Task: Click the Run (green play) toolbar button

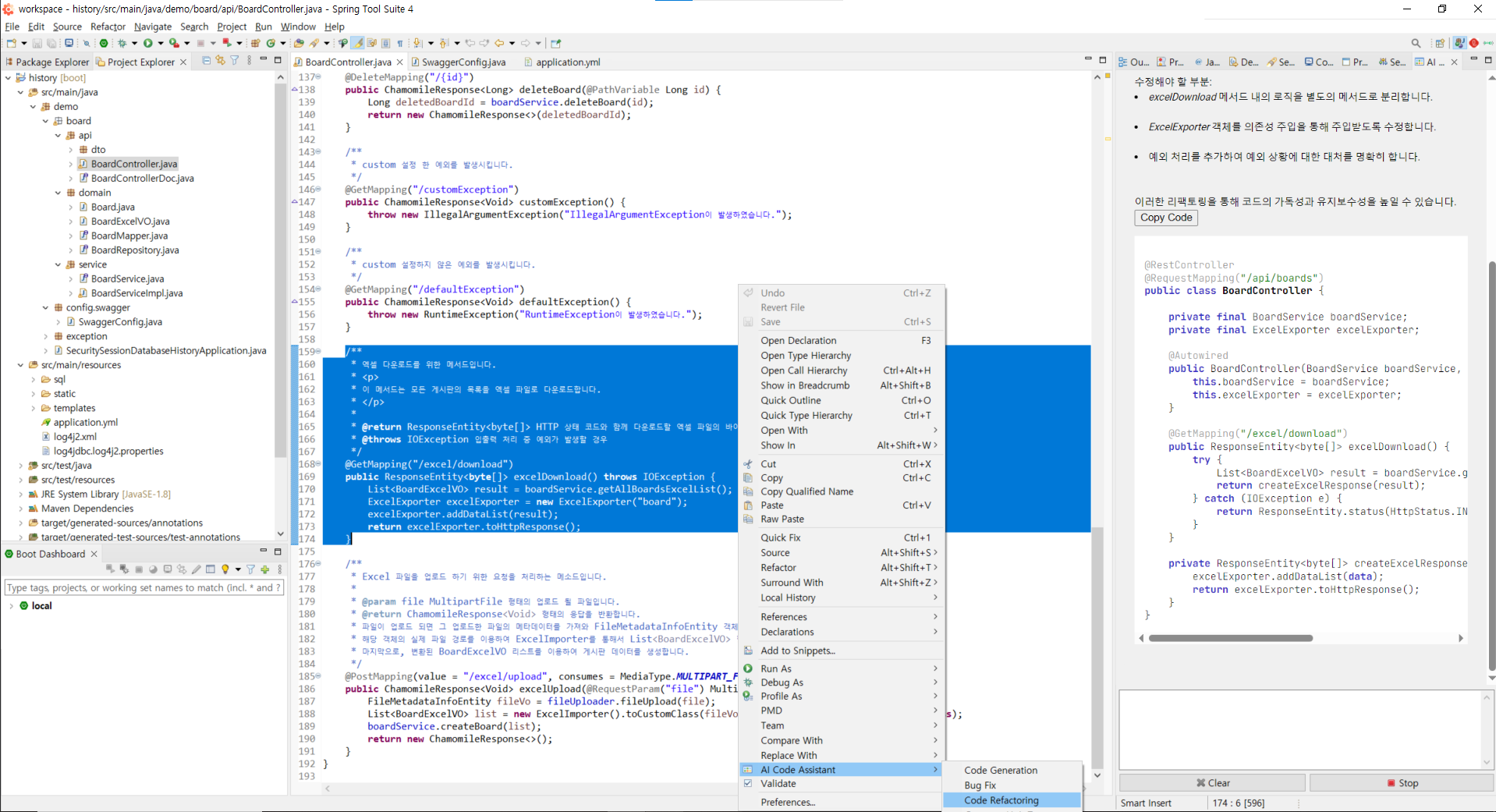Action: [147, 44]
